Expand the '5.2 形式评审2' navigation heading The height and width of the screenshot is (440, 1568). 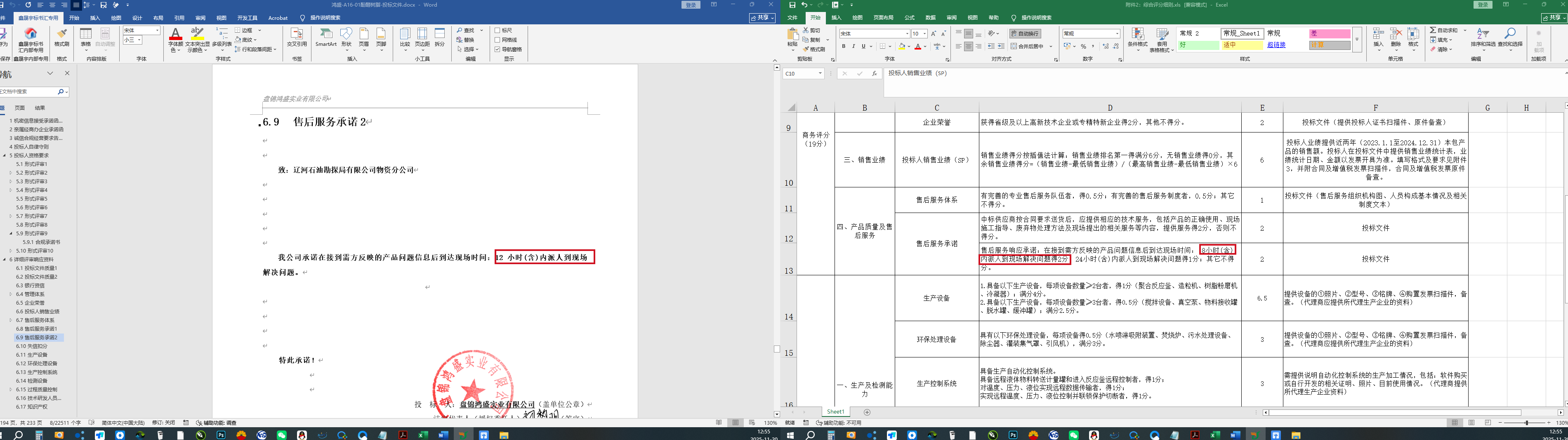click(11, 173)
